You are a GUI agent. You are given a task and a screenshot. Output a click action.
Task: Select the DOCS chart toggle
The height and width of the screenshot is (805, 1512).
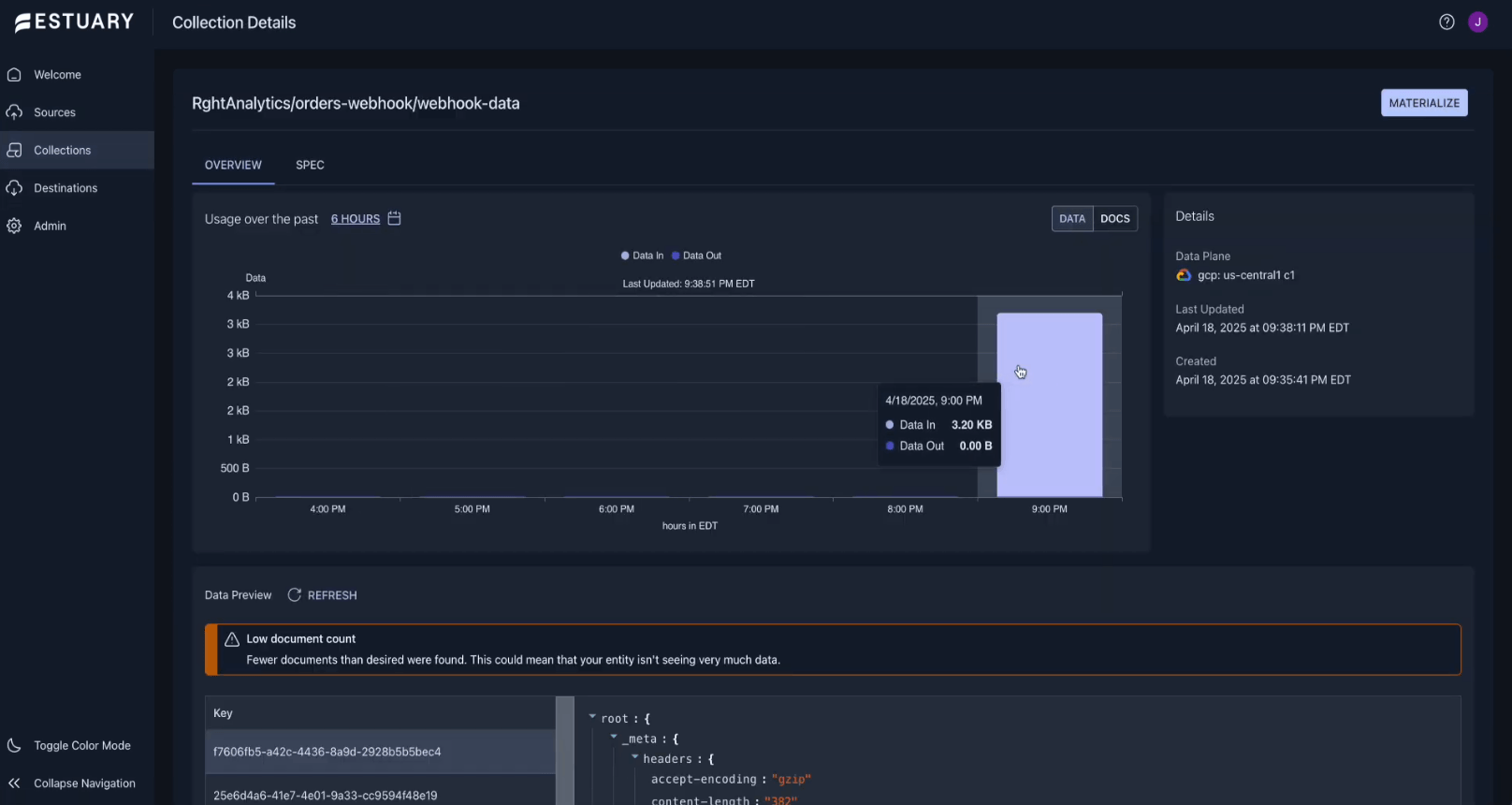1115,219
